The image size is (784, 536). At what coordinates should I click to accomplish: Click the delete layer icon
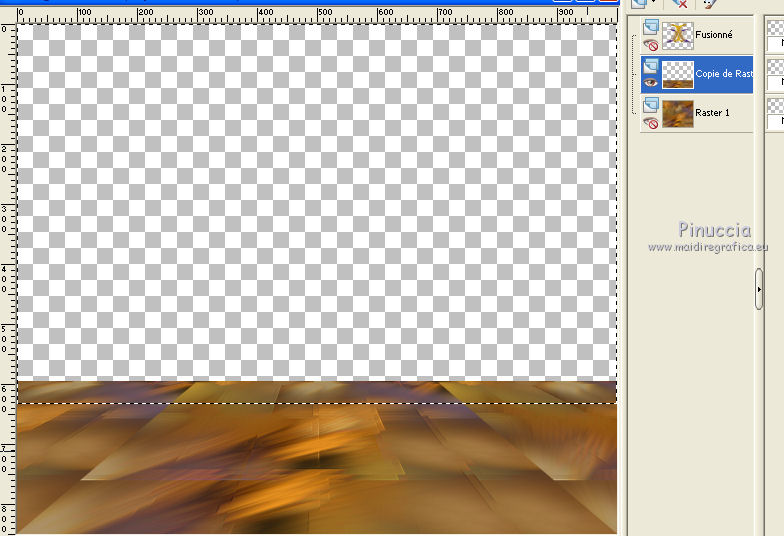(x=680, y=4)
